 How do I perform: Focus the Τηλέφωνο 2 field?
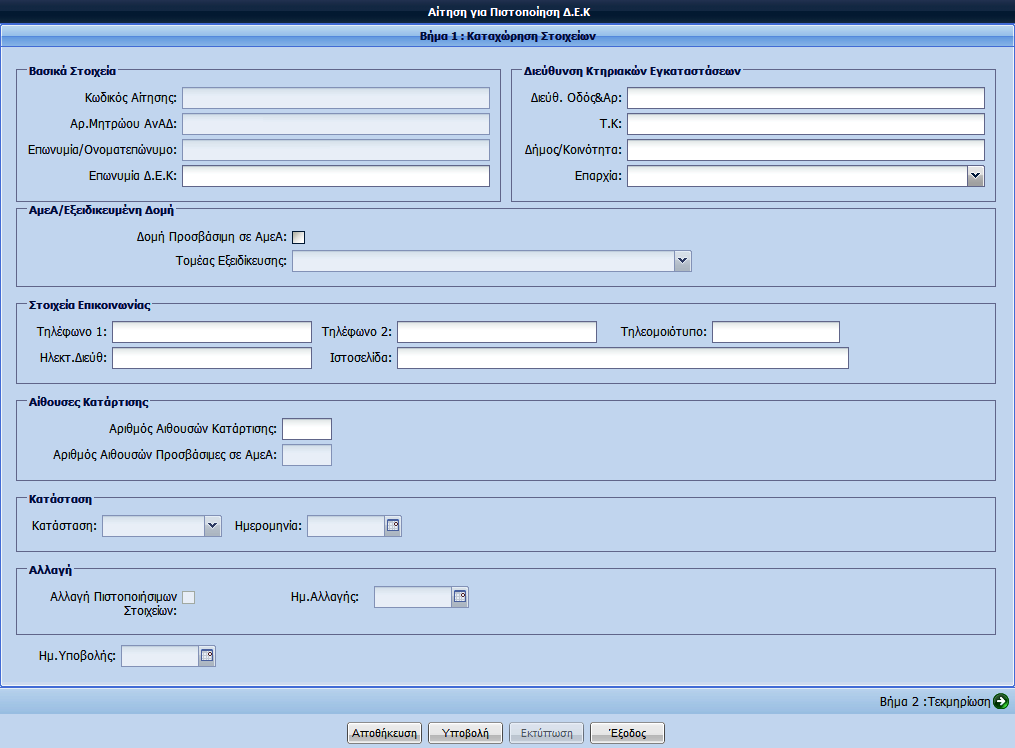click(496, 332)
